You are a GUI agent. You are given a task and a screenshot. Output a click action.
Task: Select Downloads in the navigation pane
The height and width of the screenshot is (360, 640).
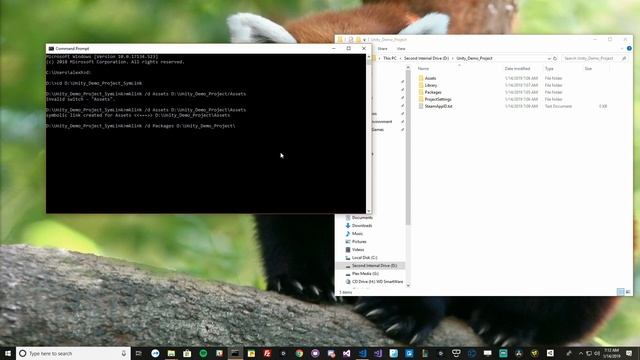point(362,226)
